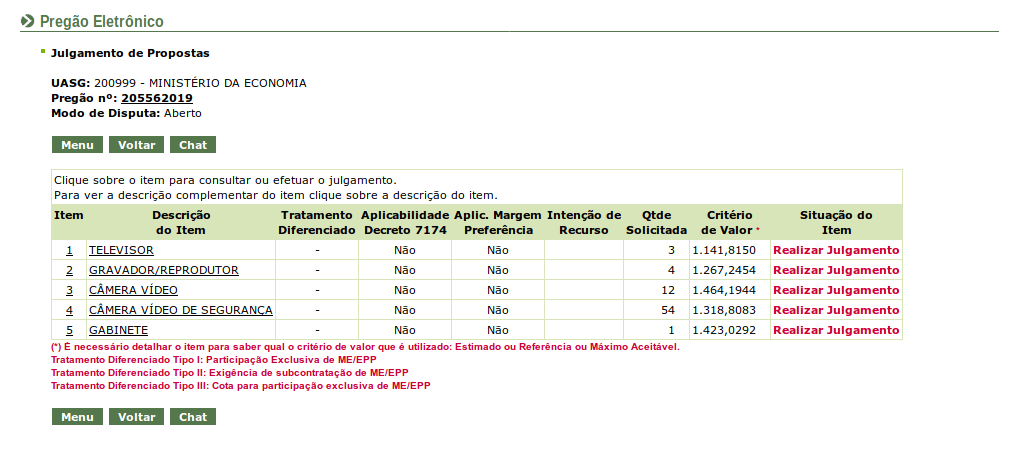1019x459 pixels.
Task: Click the Critério de Valor column header
Action: click(730, 222)
